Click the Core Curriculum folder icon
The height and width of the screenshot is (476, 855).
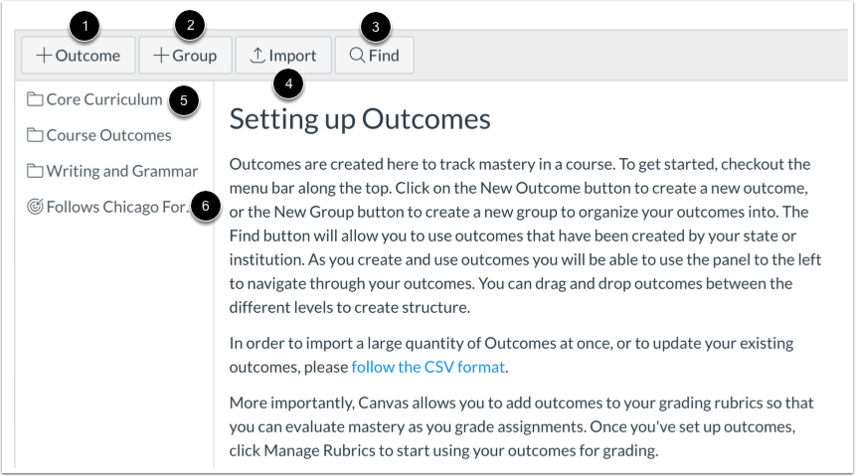point(35,99)
